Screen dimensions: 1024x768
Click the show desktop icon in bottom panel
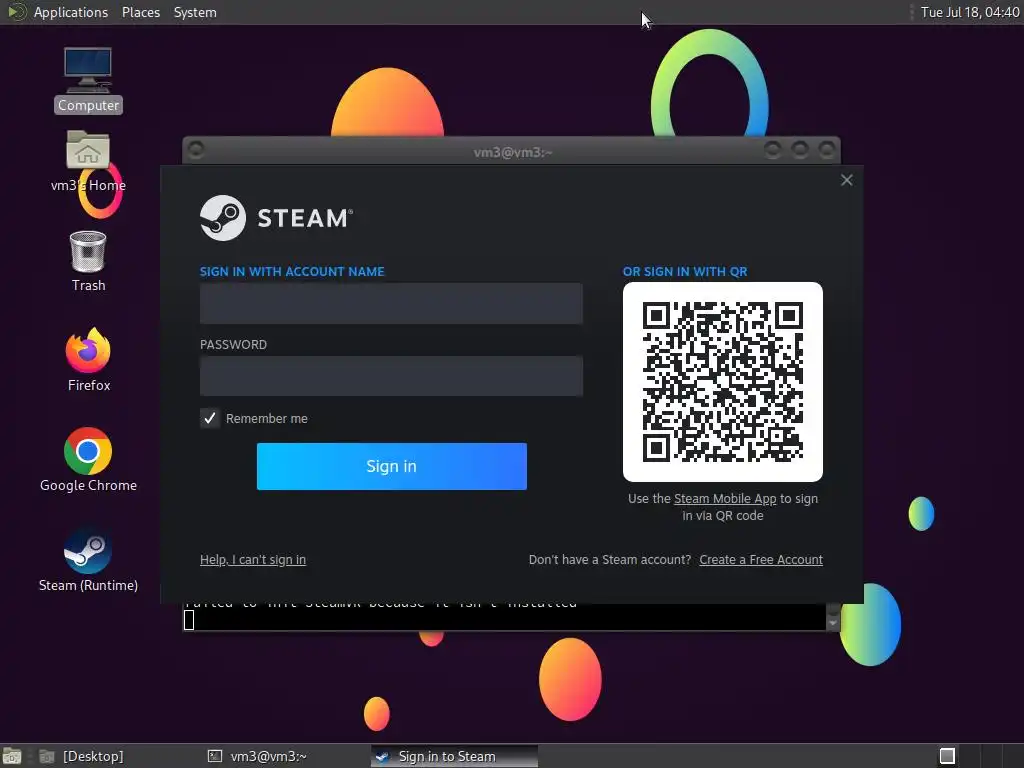click(12, 756)
